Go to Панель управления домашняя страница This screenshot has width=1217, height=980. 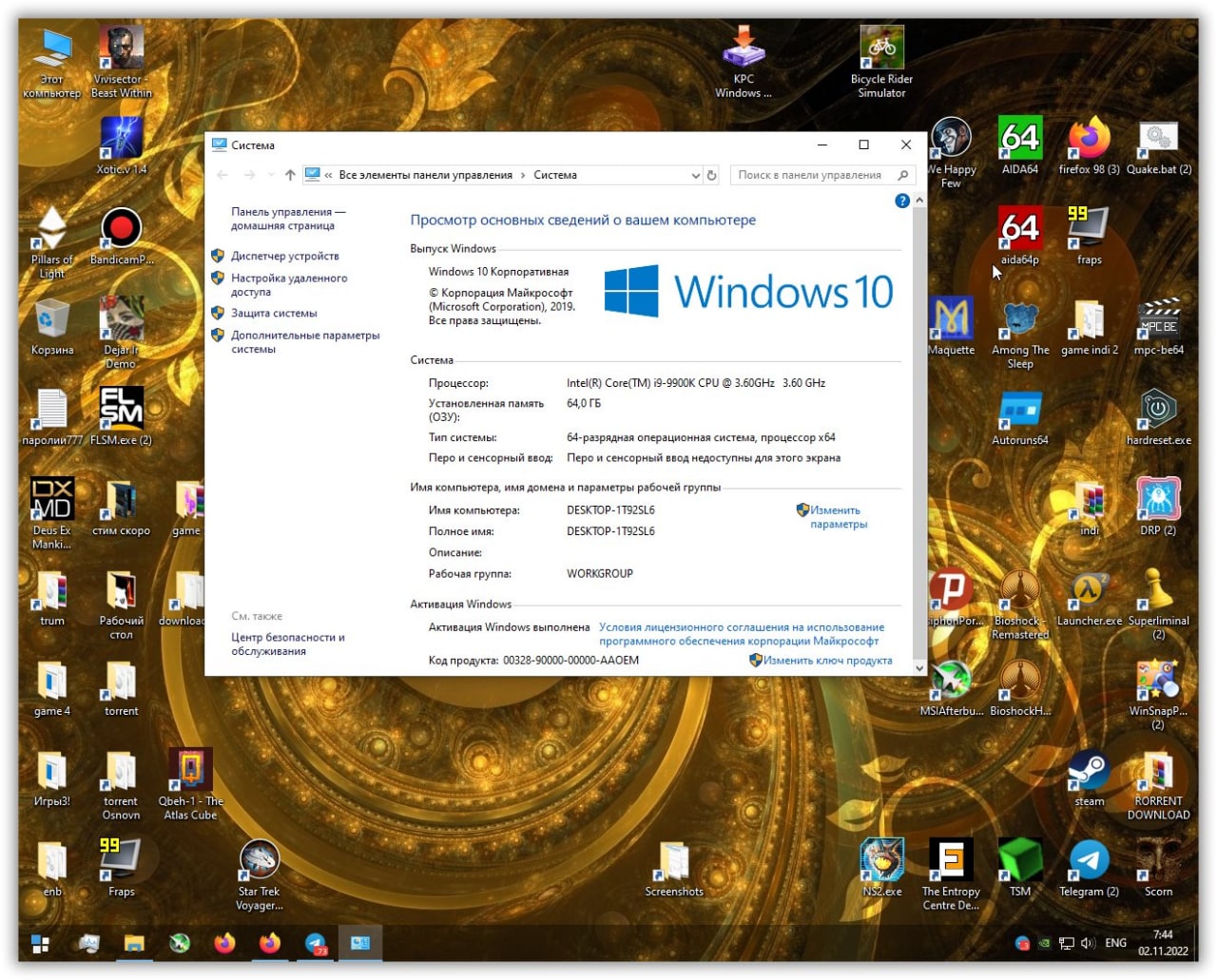(288, 219)
